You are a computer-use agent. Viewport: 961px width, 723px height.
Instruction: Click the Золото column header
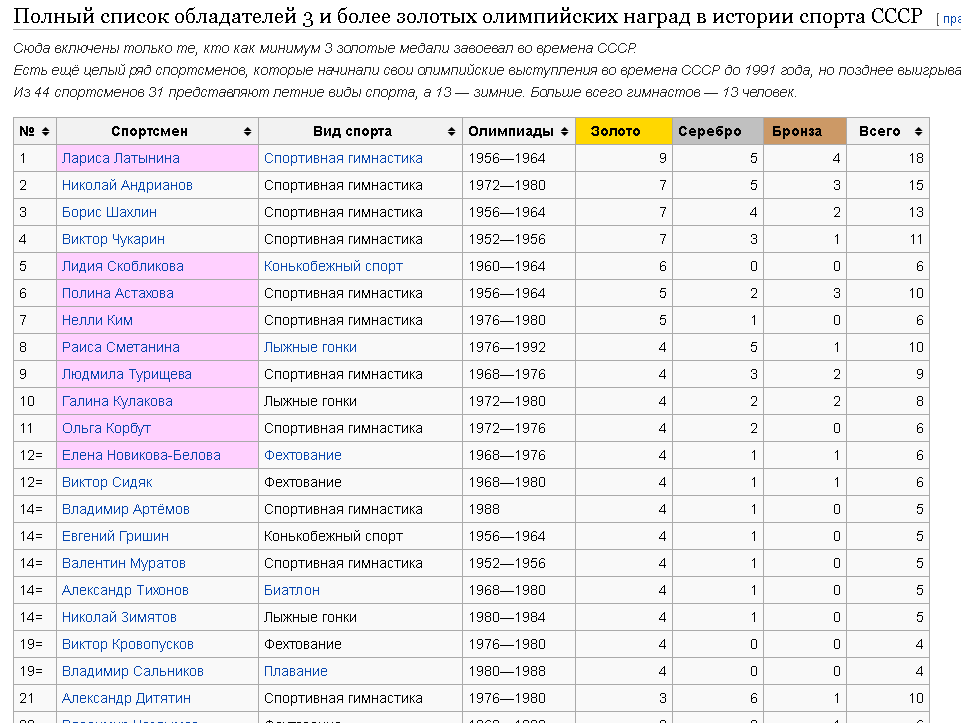624,131
